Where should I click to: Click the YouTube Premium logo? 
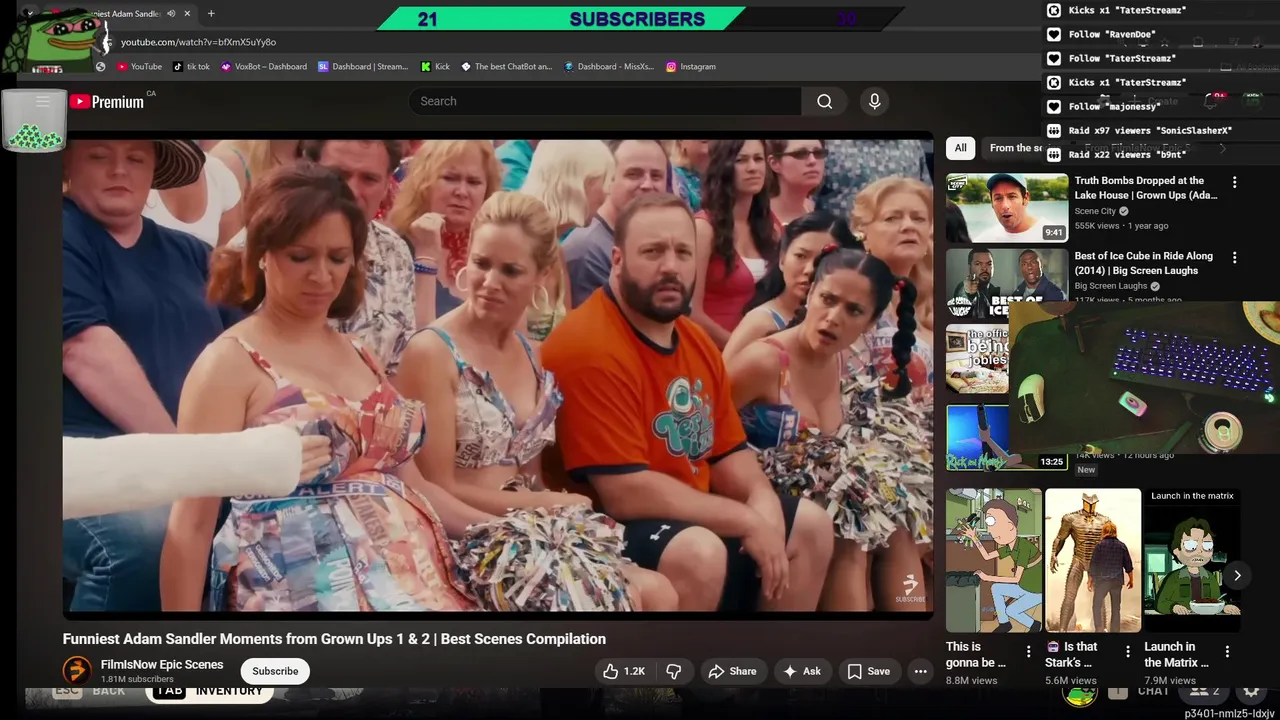tap(106, 101)
